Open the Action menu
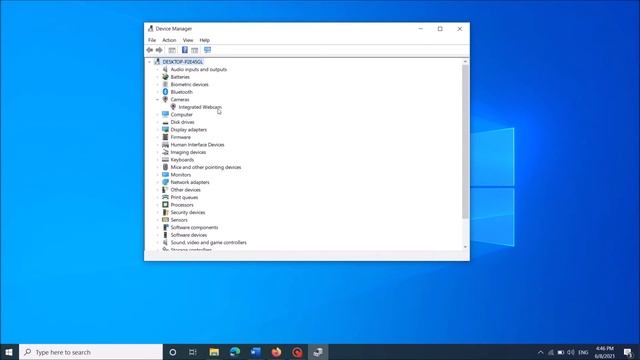 pos(169,40)
